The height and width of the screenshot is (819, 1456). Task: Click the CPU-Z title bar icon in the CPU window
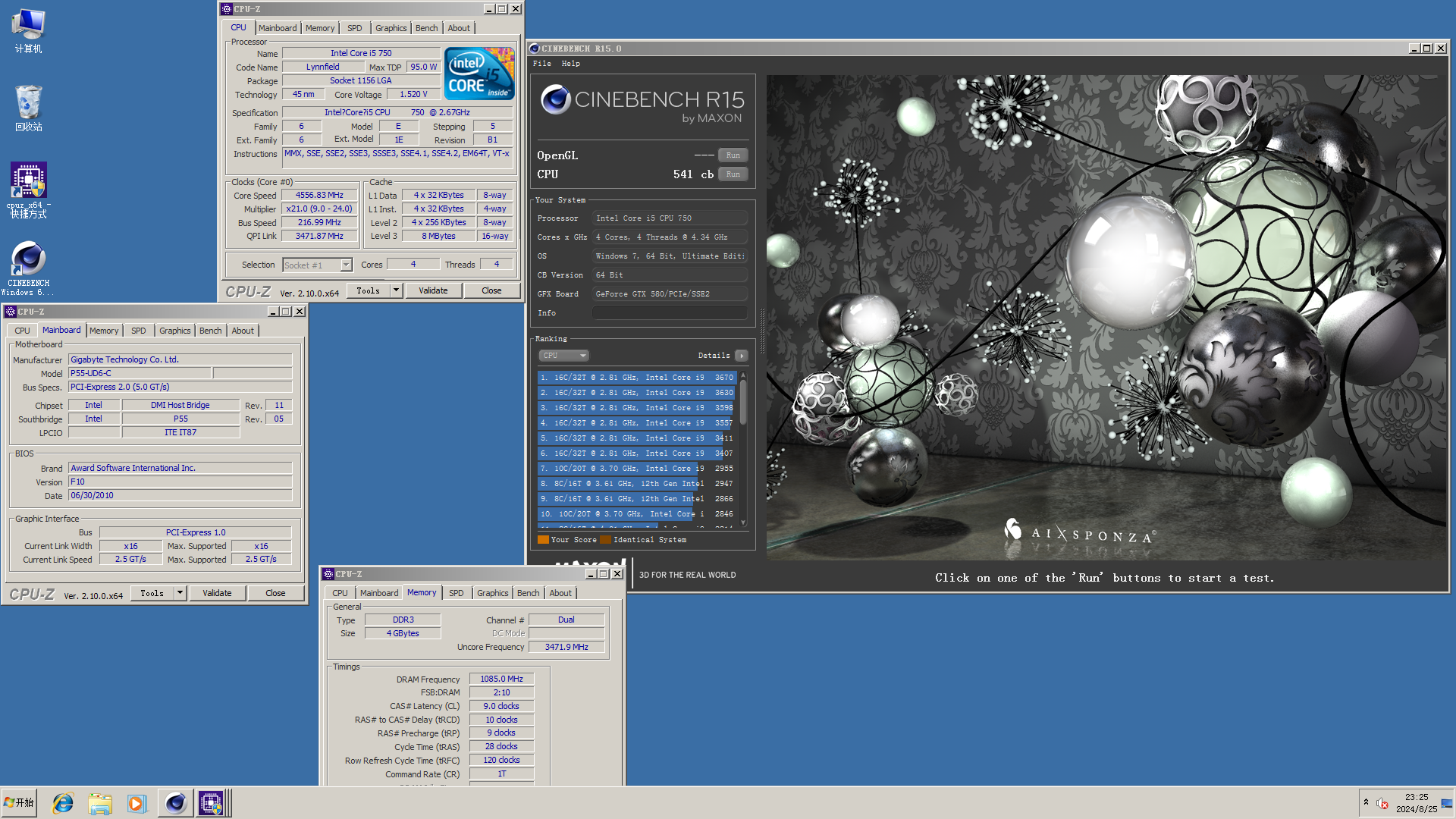[x=227, y=9]
